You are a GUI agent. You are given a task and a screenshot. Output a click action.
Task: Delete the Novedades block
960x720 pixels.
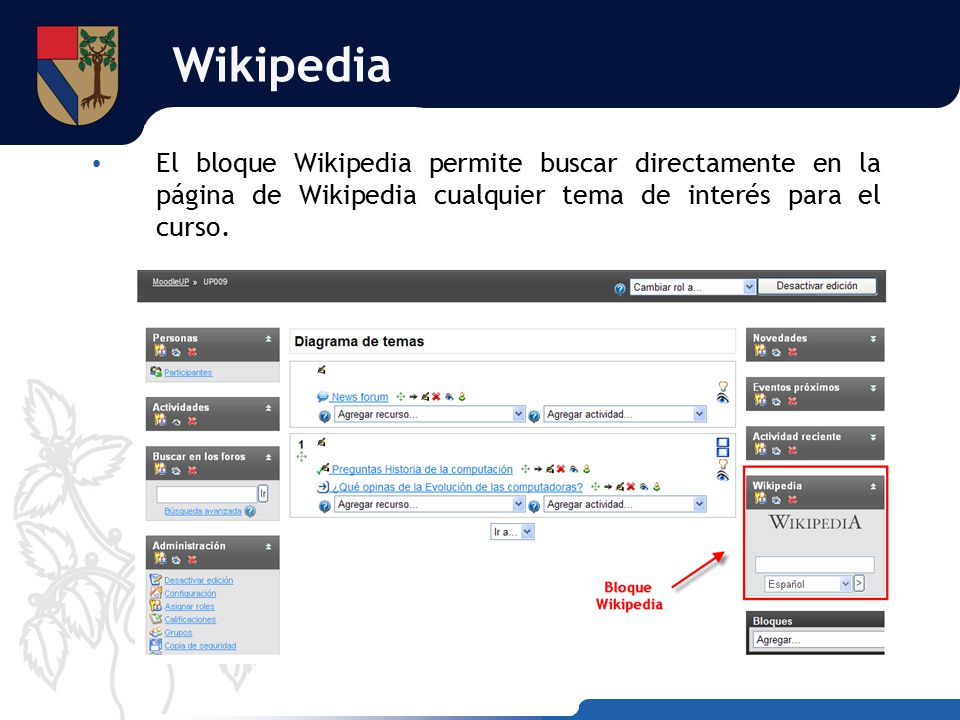coord(792,352)
